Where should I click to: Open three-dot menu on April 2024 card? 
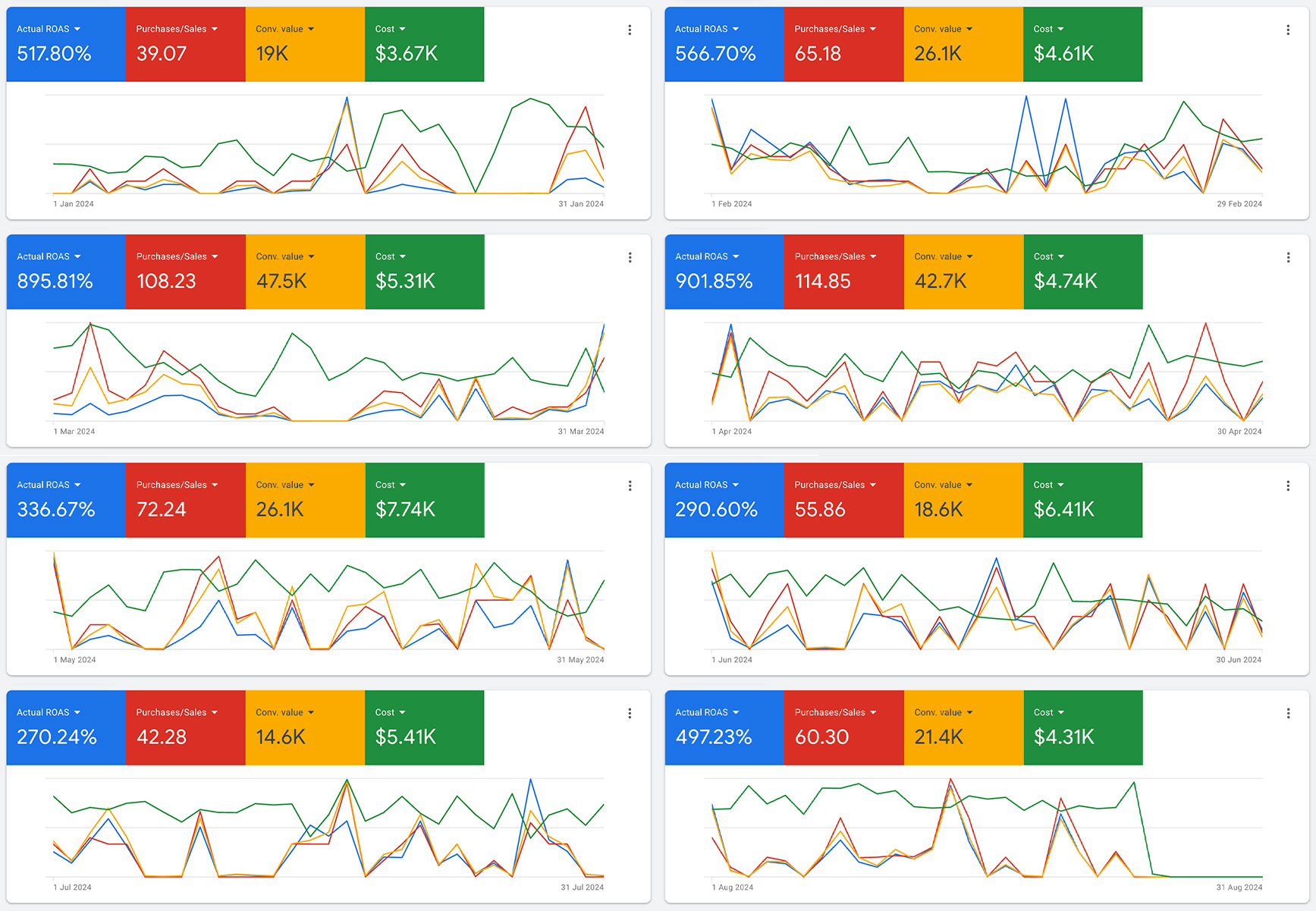point(1288,258)
